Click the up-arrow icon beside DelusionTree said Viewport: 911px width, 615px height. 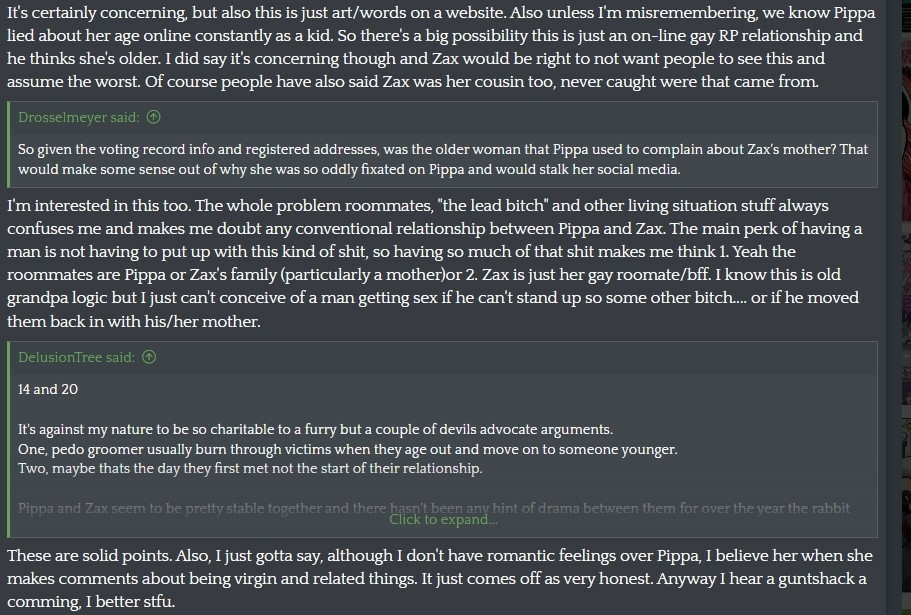pyautogui.click(x=149, y=357)
